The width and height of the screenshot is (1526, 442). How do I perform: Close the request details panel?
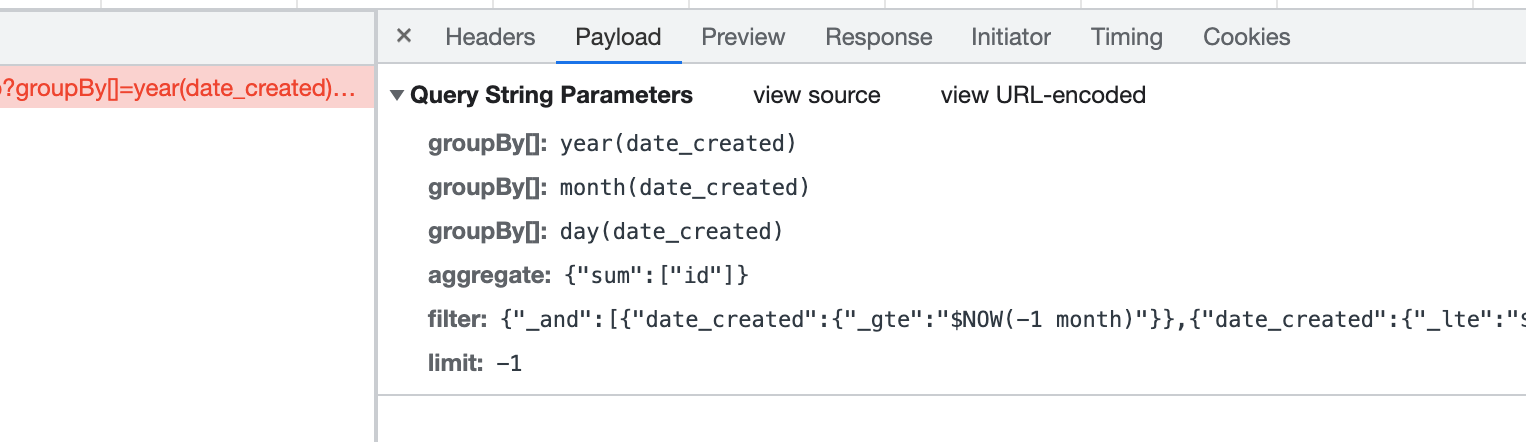click(x=404, y=37)
